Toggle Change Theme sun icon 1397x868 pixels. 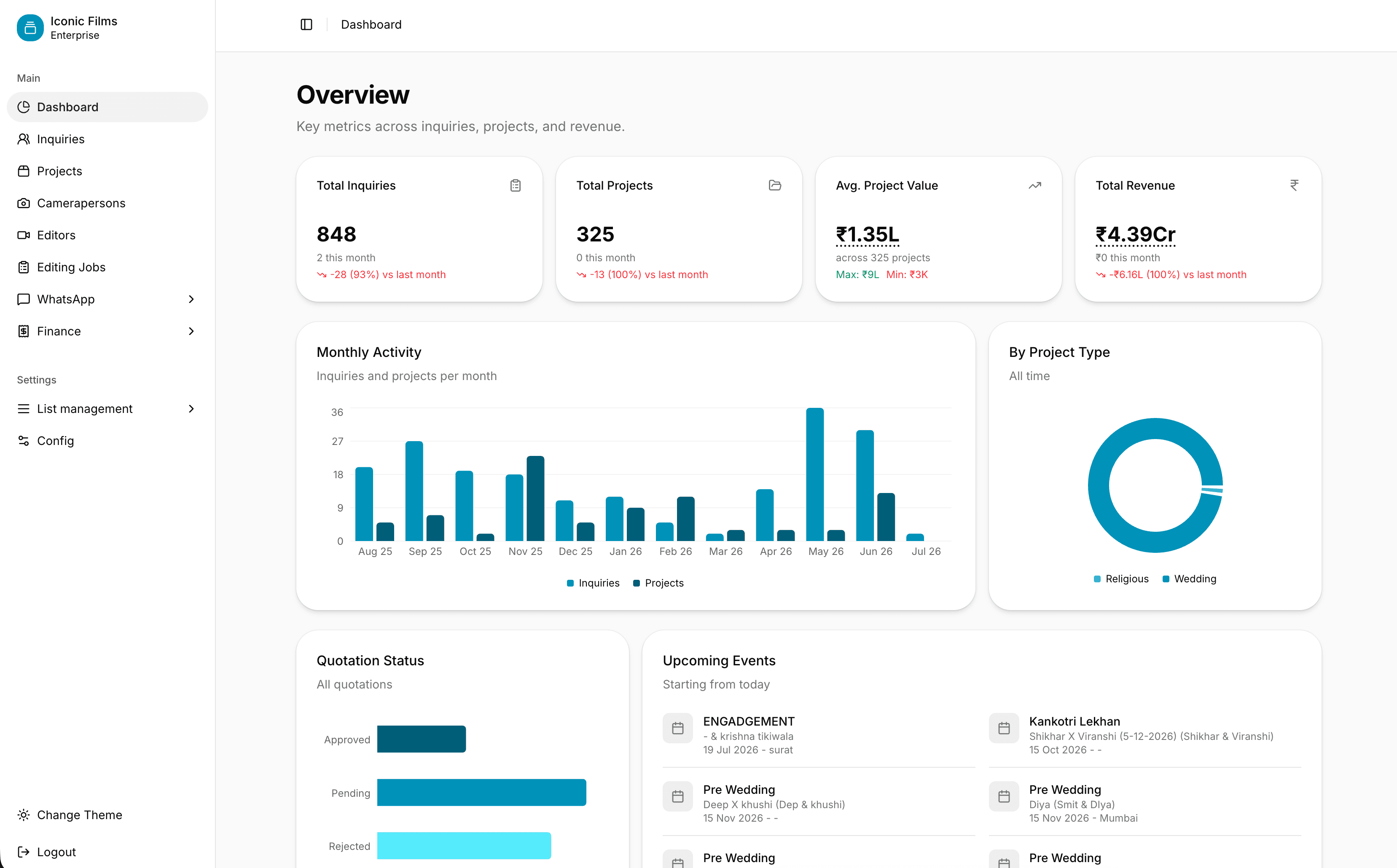pos(24,814)
